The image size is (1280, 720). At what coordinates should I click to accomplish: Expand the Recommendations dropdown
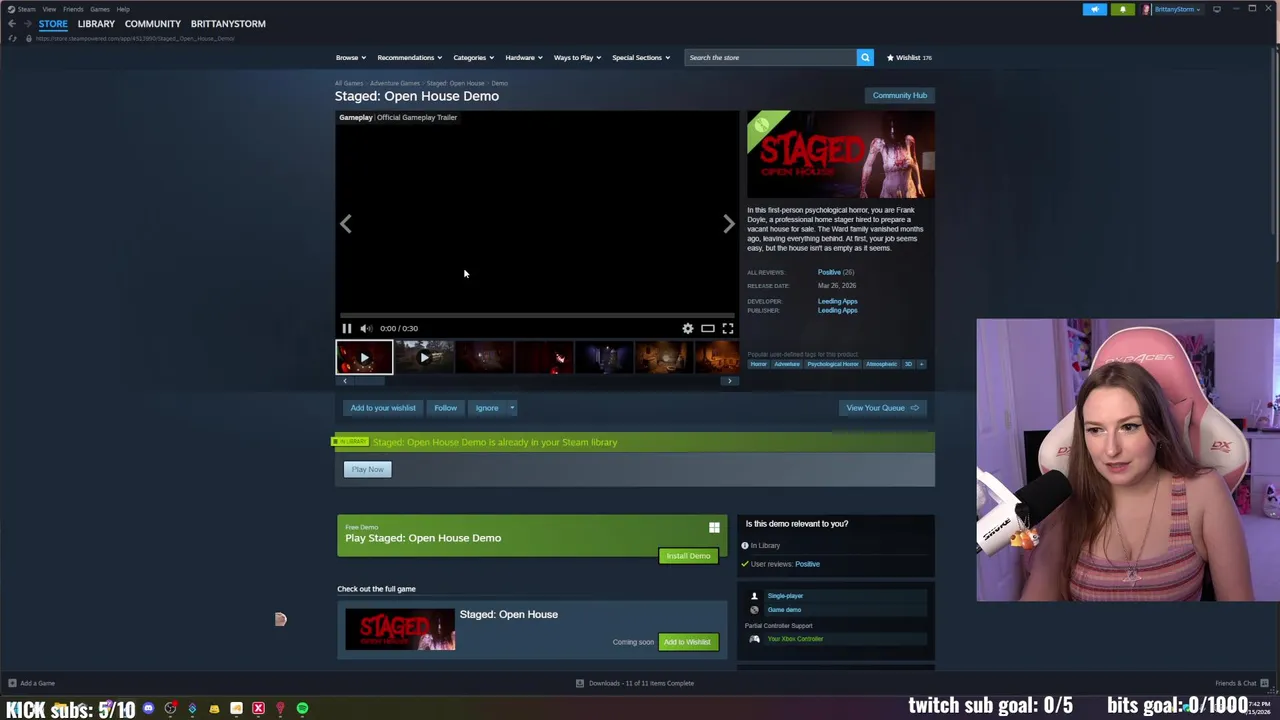pos(410,57)
